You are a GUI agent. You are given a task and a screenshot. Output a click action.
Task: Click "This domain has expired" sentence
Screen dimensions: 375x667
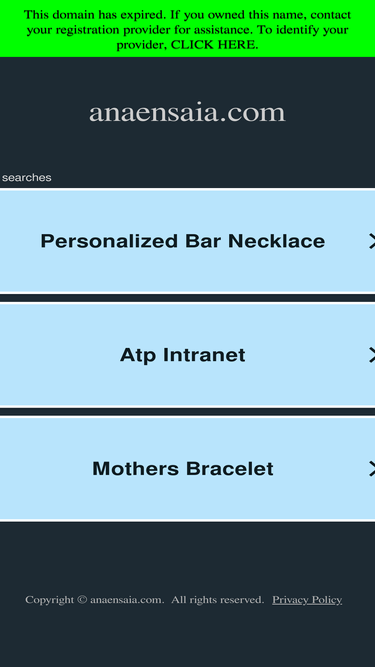pyautogui.click(x=95, y=15)
